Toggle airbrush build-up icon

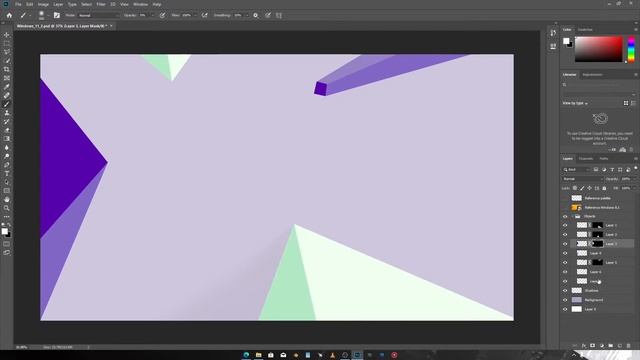[x=204, y=16]
